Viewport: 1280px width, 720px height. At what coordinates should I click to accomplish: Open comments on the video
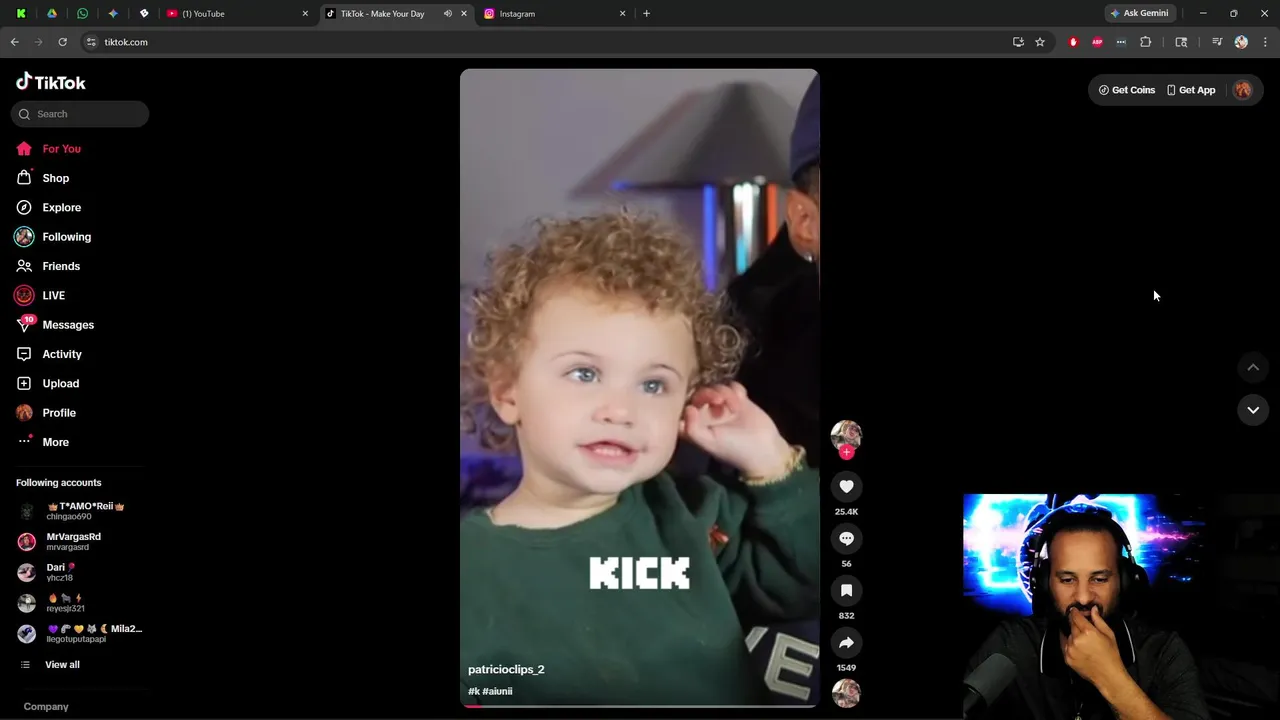tap(846, 538)
